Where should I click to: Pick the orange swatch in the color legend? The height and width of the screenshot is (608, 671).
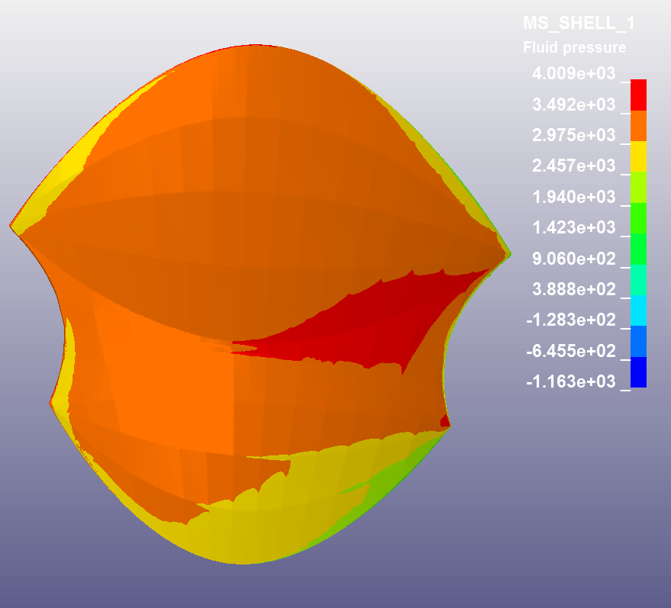(x=638, y=126)
